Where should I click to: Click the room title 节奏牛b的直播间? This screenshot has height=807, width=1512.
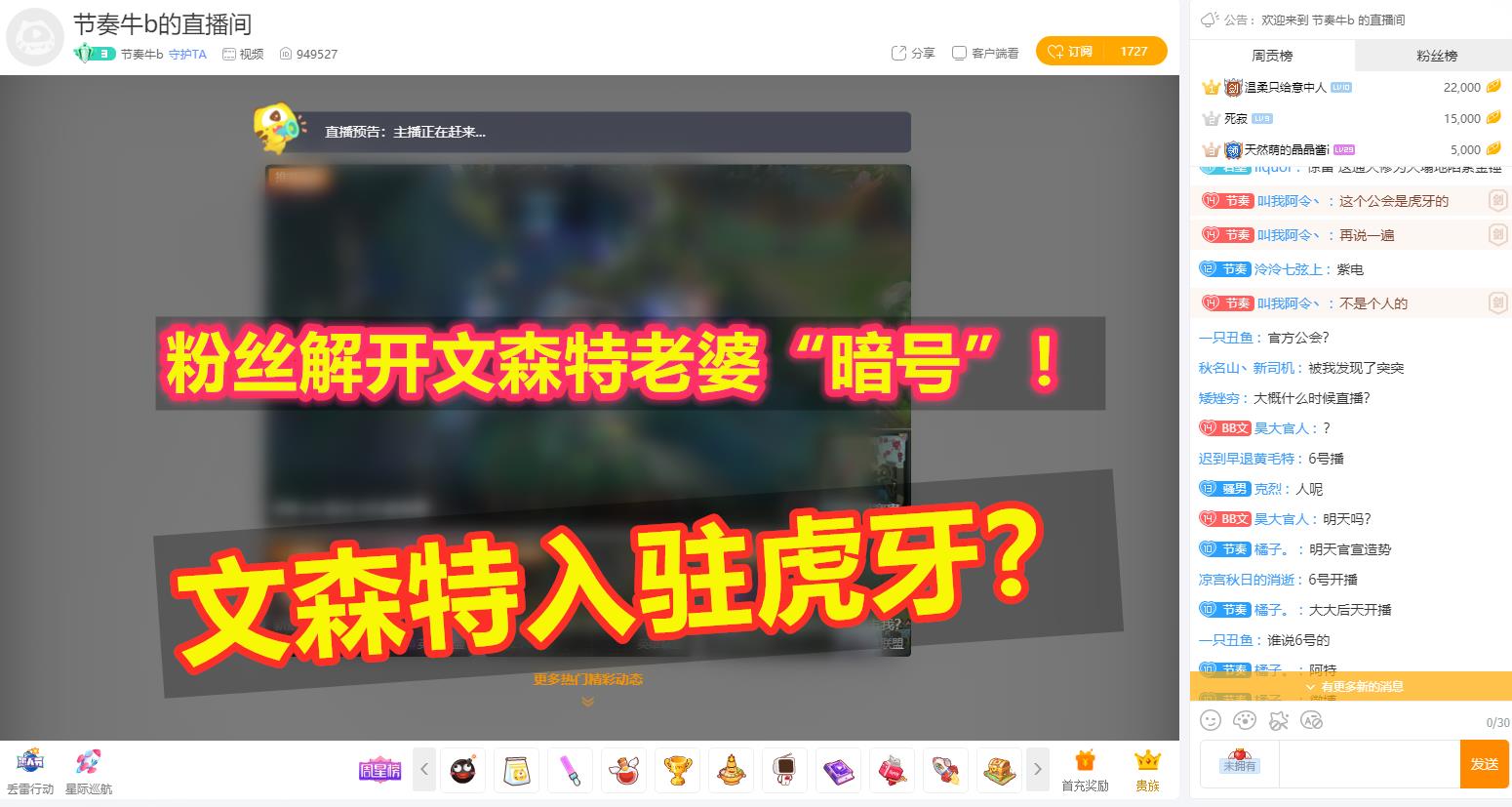point(162,23)
